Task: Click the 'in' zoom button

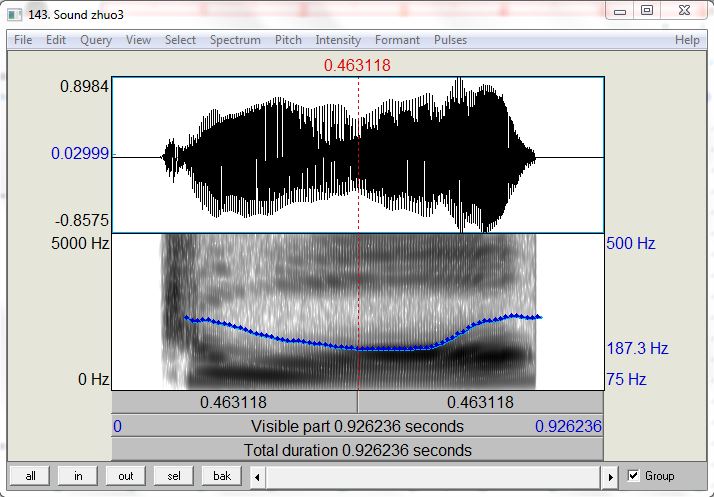Action: tap(78, 476)
